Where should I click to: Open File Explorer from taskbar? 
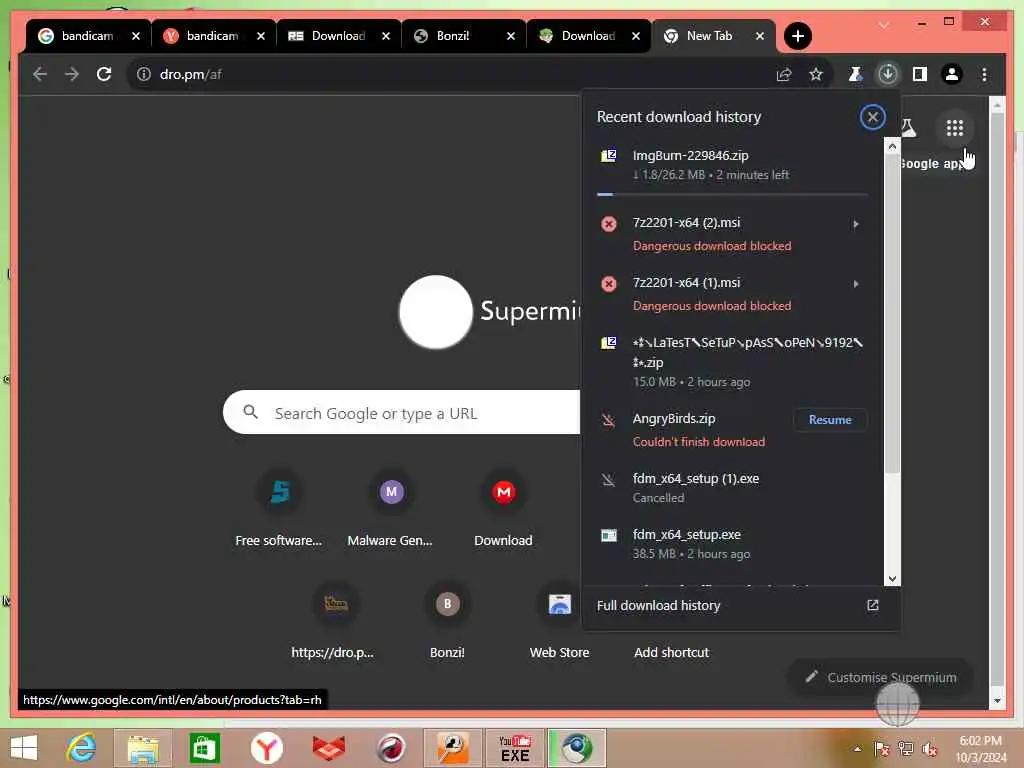click(143, 748)
